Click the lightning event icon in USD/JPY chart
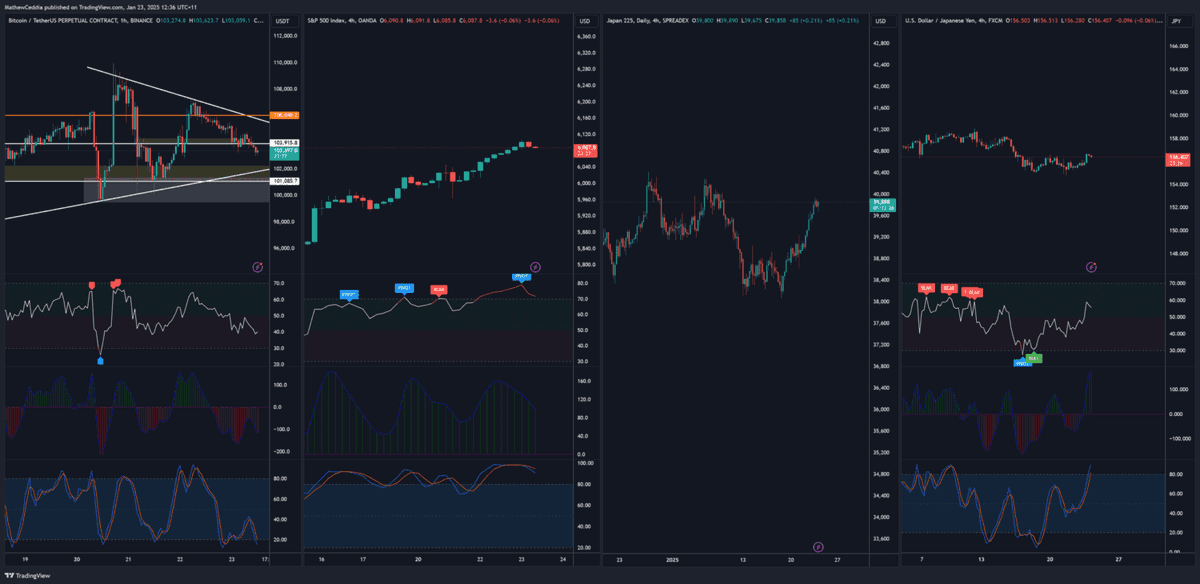The image size is (1200, 584). pyautogui.click(x=1091, y=267)
